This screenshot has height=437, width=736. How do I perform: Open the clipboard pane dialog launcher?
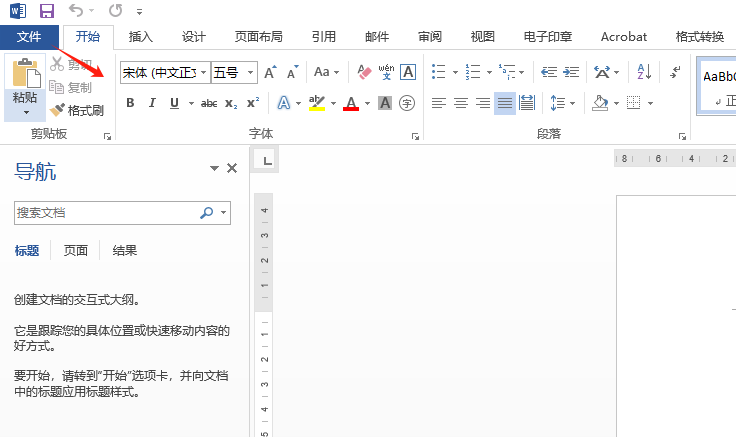[x=107, y=137]
